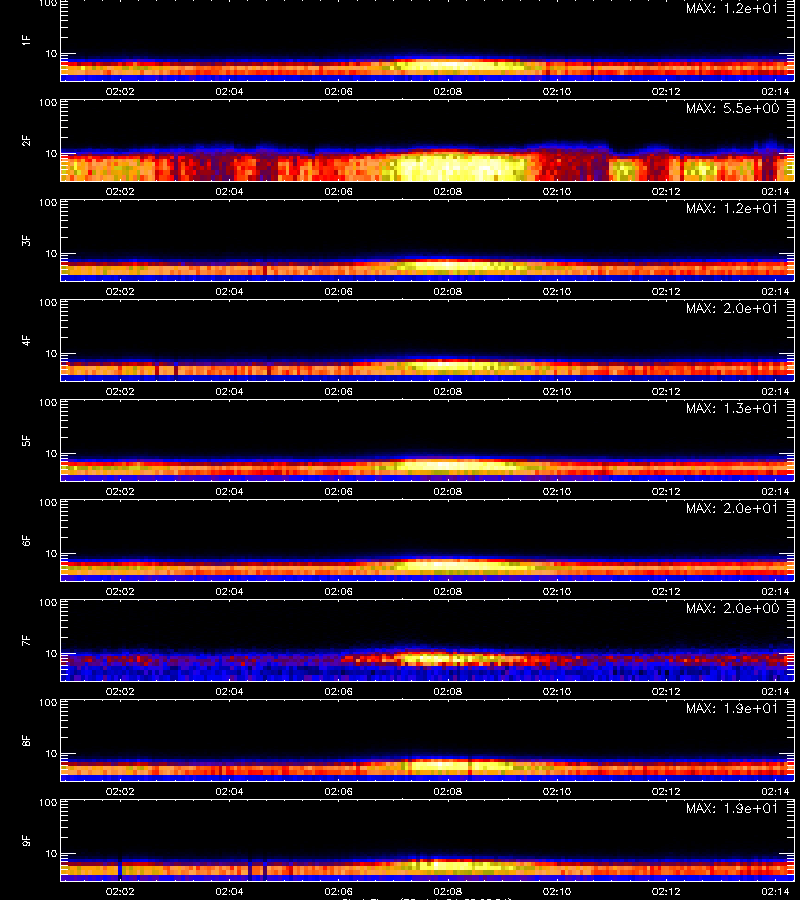Click 02:02 tick label under 4F panel
The width and height of the screenshot is (800, 900).
pos(120,391)
